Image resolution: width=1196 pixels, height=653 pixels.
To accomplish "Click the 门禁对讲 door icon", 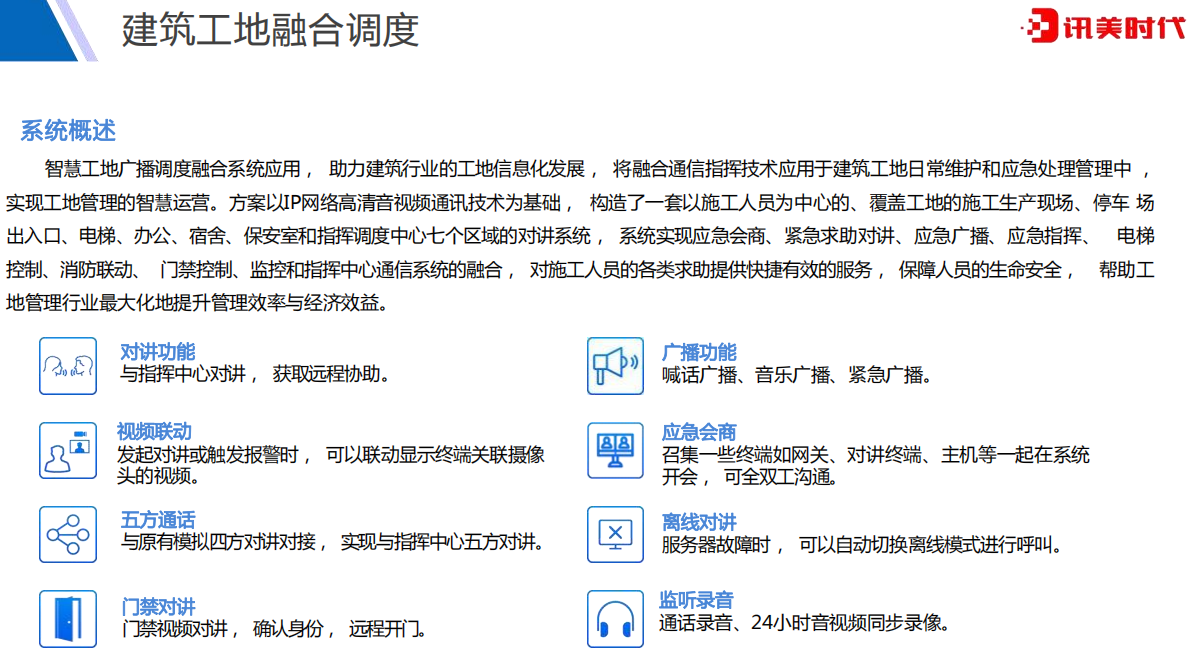I will [68, 618].
